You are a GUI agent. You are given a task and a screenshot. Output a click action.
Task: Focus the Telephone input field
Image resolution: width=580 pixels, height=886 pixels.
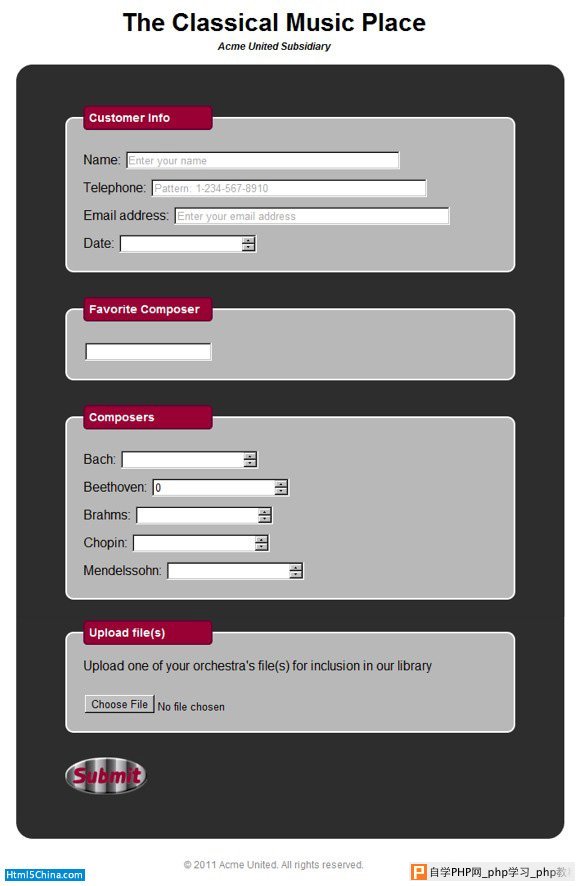tap(289, 188)
